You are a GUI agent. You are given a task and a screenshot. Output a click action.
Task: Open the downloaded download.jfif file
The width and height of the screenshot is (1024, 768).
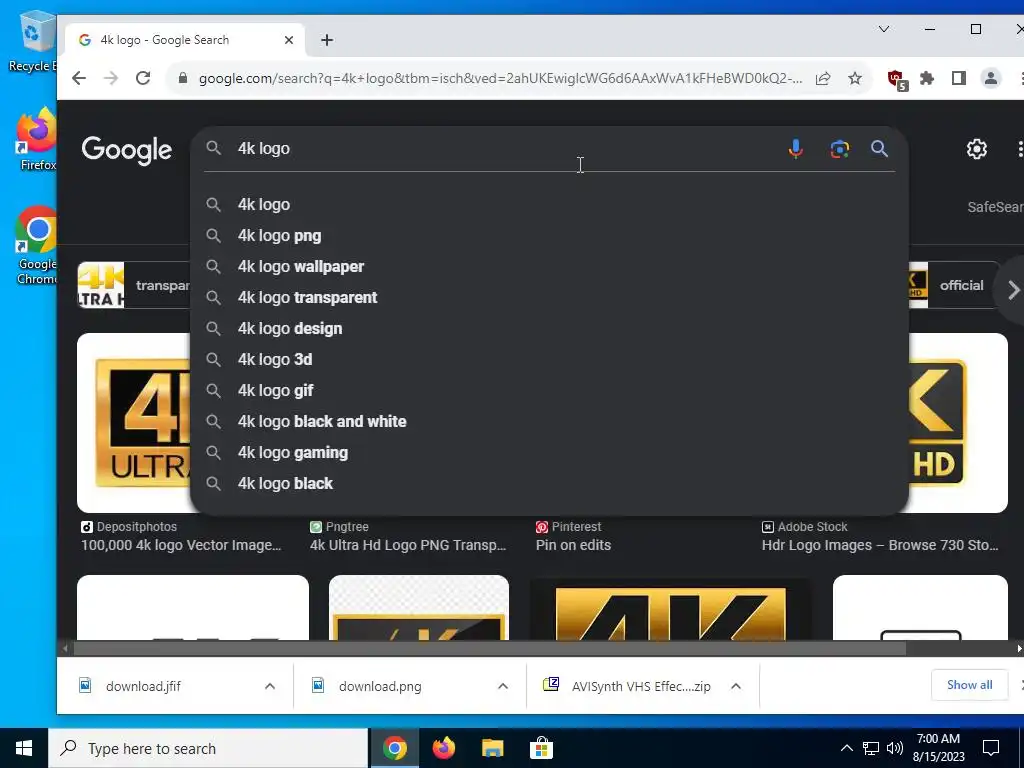pos(143,686)
